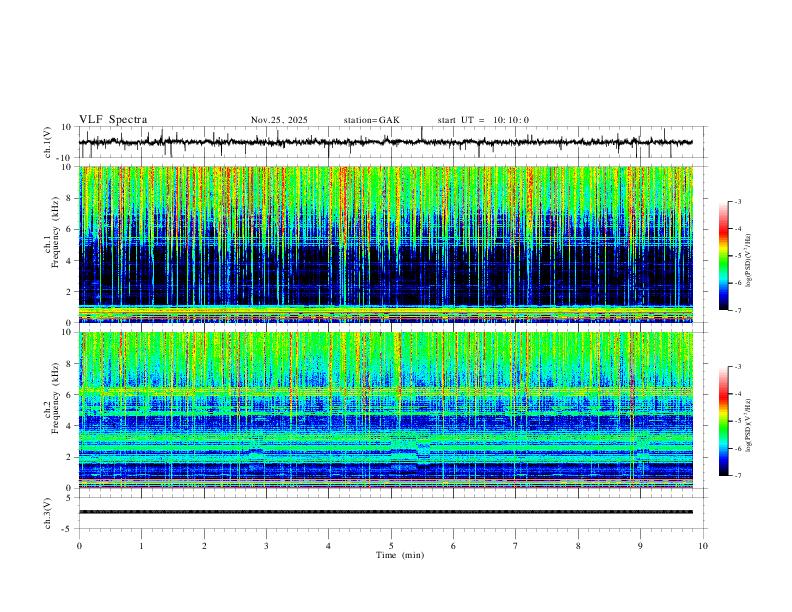
Task: Click the time axis tick '3'
Action: point(266,546)
